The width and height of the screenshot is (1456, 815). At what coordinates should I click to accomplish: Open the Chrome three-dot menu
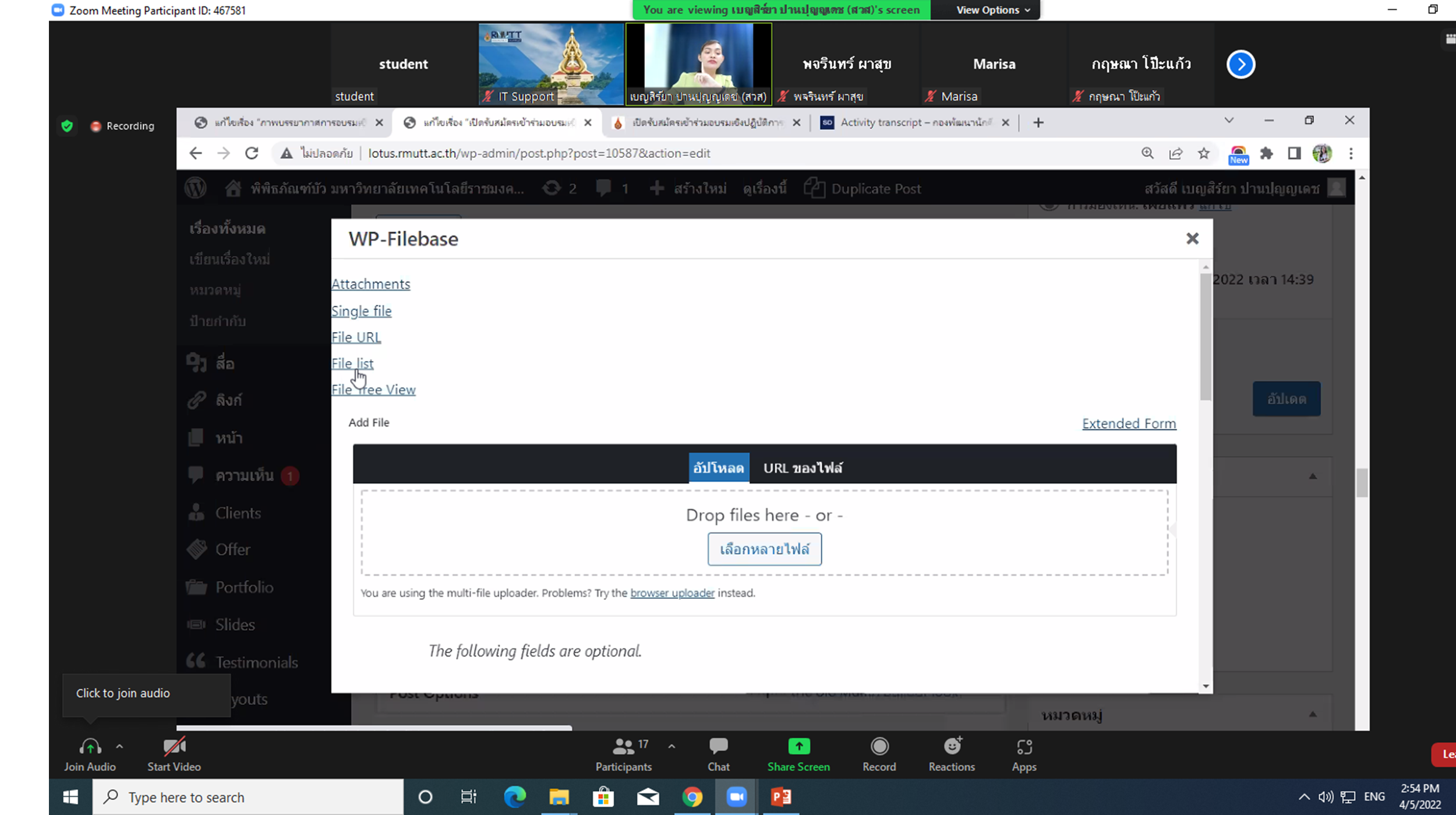coord(1351,153)
